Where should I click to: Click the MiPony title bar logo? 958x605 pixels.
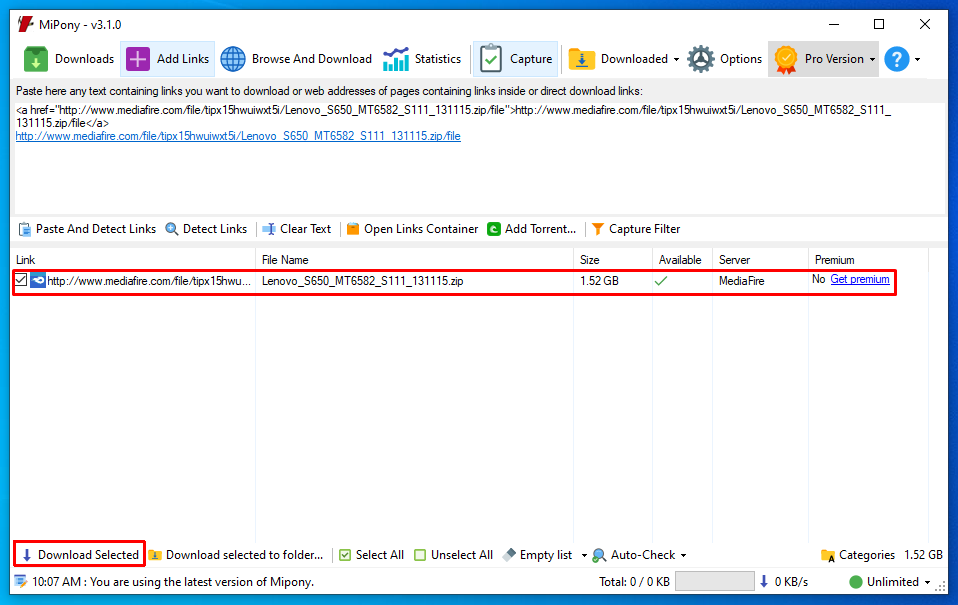(26, 24)
